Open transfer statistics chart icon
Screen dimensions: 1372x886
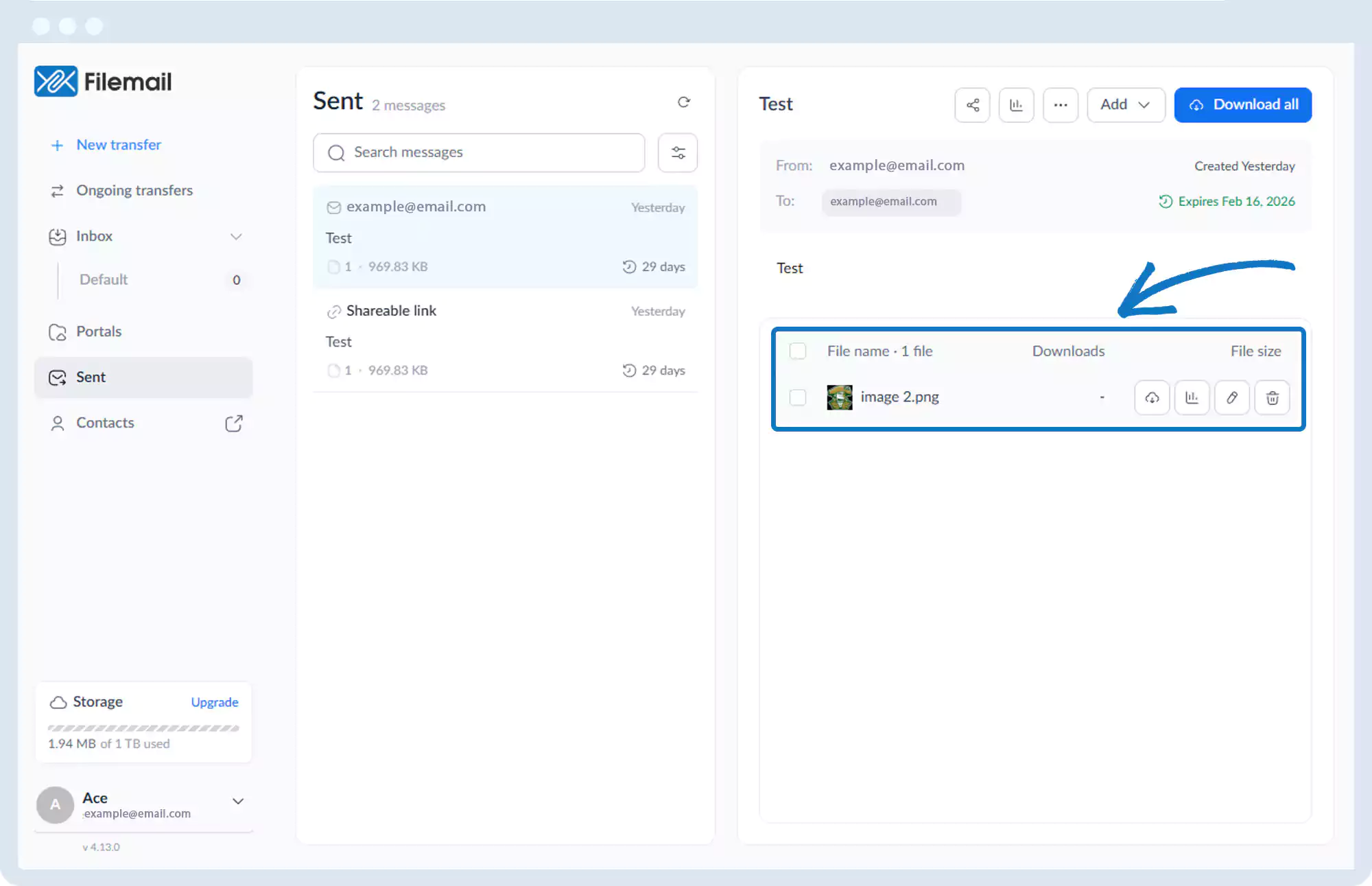point(1016,105)
